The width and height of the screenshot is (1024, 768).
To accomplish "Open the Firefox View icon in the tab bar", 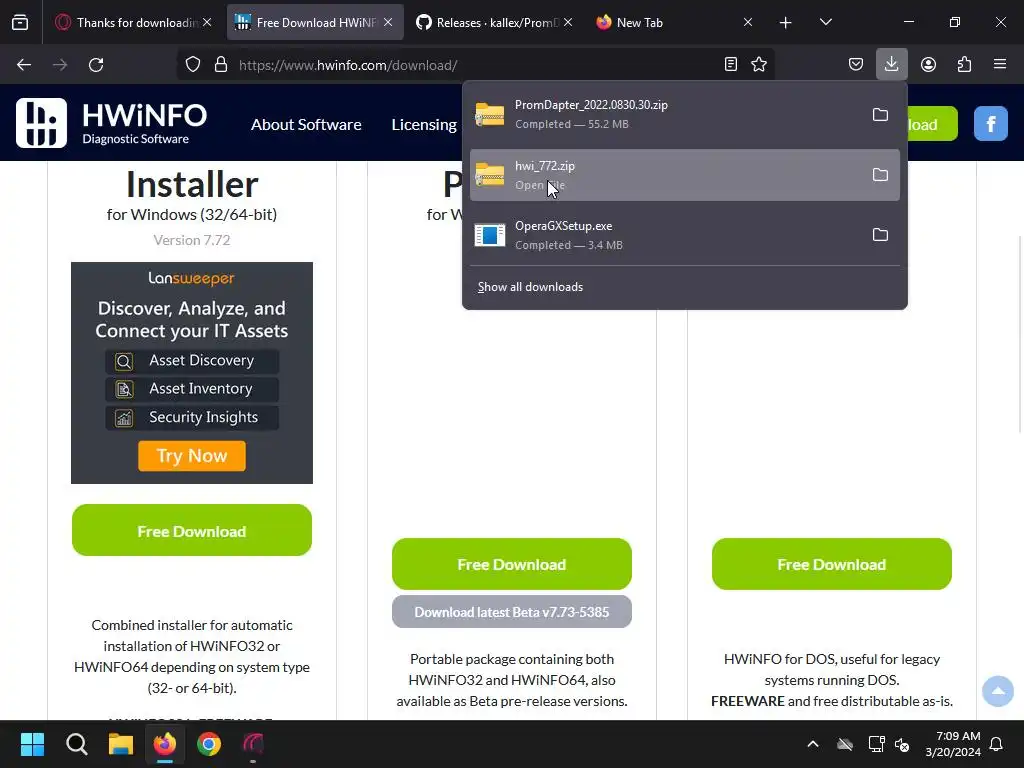I will [x=20, y=23].
